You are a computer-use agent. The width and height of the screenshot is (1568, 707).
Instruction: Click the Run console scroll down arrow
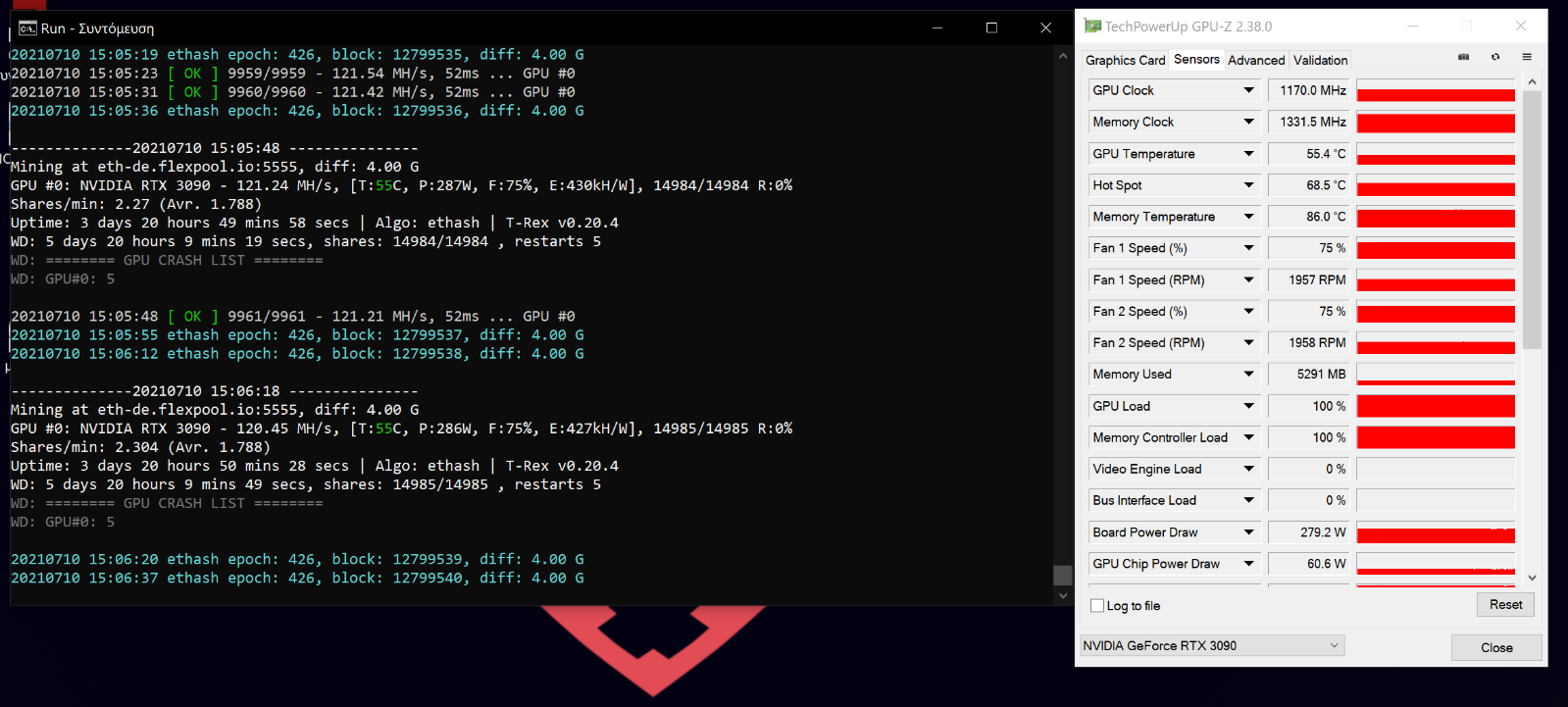point(1062,595)
